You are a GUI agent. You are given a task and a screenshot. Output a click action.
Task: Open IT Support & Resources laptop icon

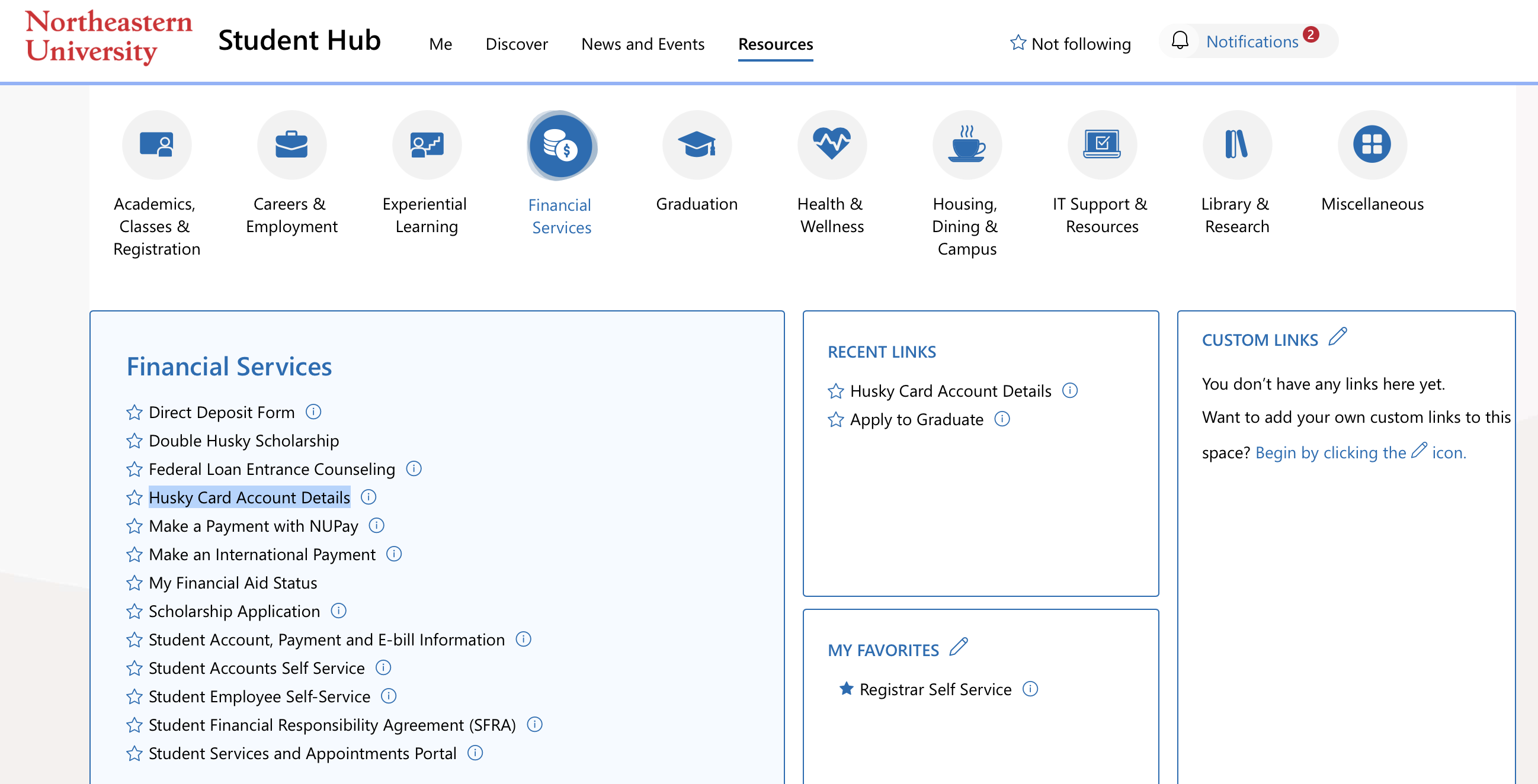(1101, 145)
